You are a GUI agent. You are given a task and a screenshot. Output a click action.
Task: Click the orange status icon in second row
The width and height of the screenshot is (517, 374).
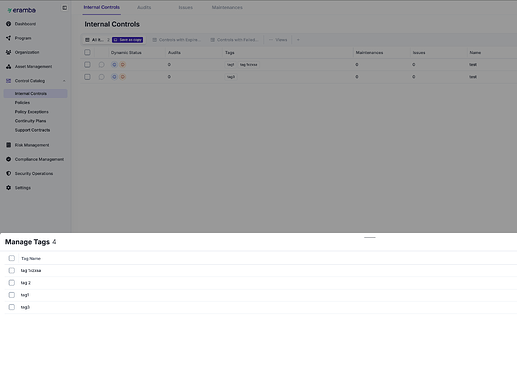pyautogui.click(x=123, y=77)
